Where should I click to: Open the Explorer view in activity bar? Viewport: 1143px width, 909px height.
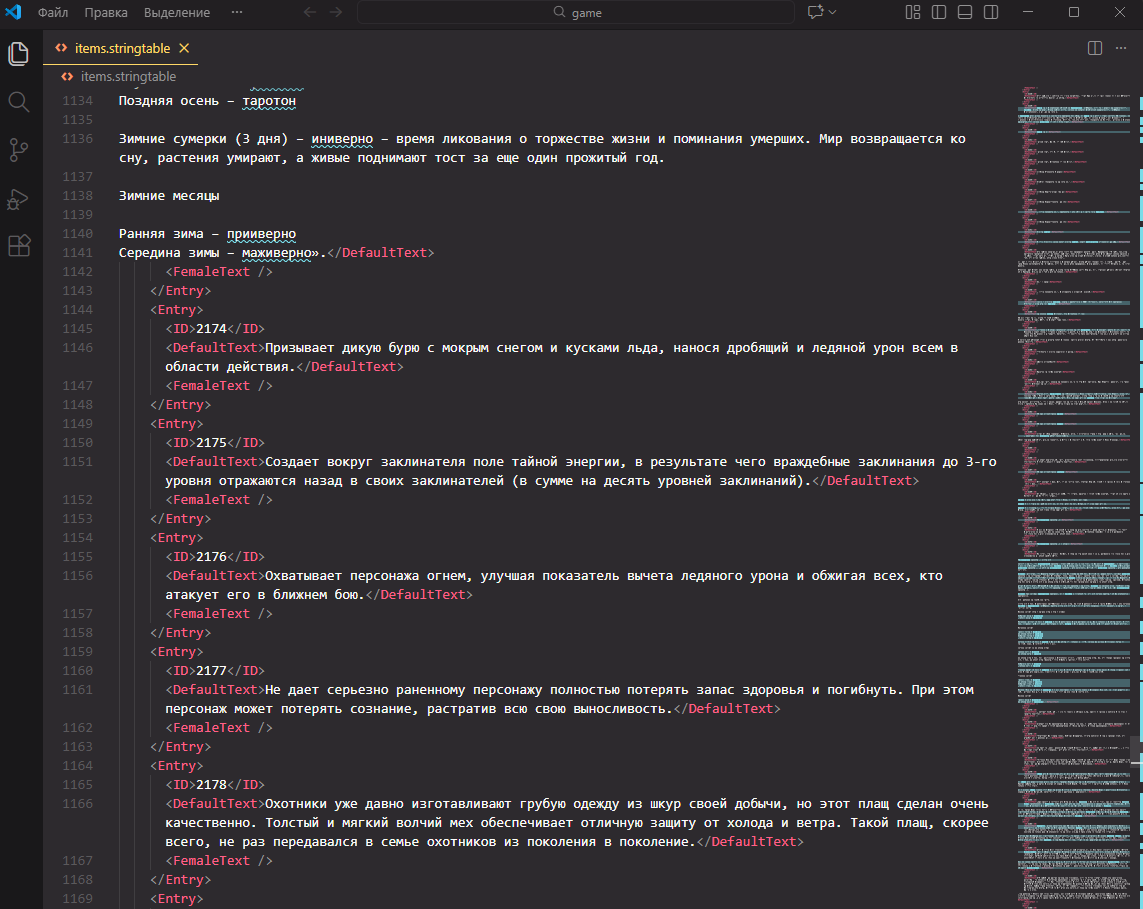[18, 54]
